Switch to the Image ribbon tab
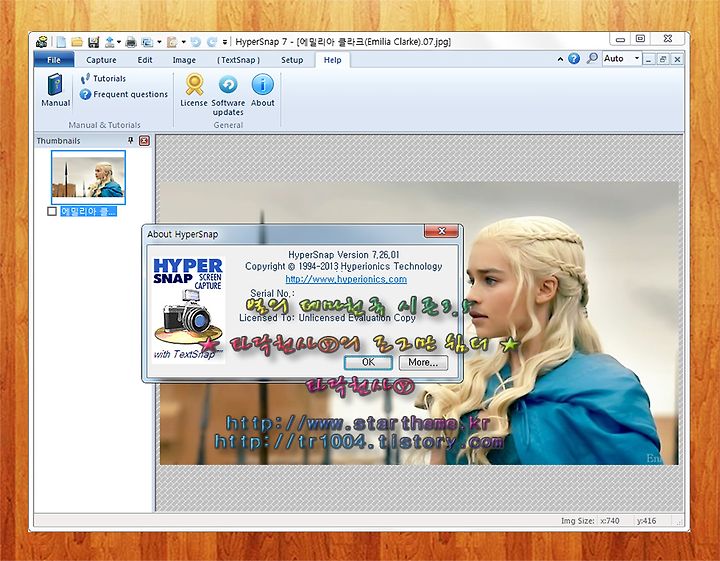 click(x=184, y=60)
